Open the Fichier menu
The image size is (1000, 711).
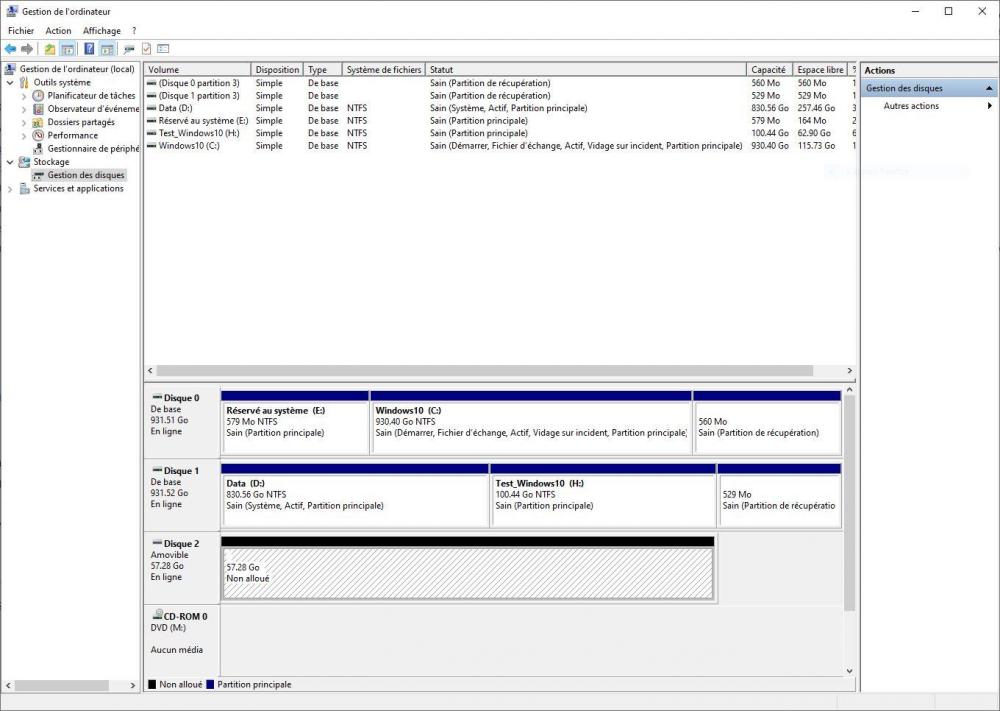[21, 31]
